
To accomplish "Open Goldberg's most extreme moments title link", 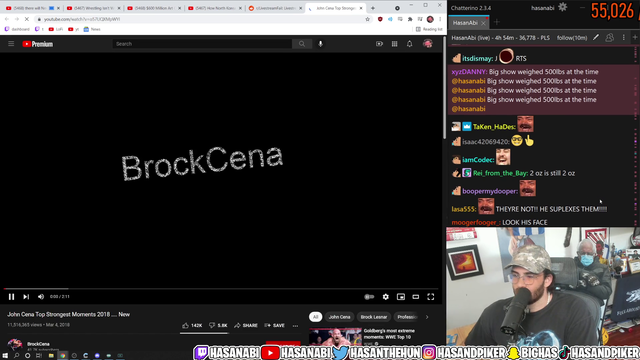I will (x=389, y=334).
